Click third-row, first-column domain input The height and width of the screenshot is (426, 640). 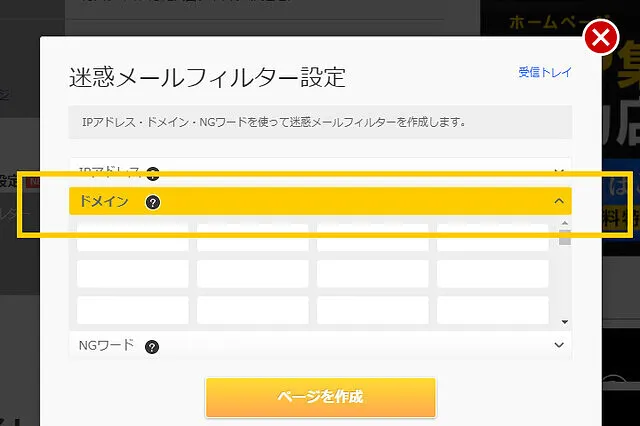[x=132, y=309]
